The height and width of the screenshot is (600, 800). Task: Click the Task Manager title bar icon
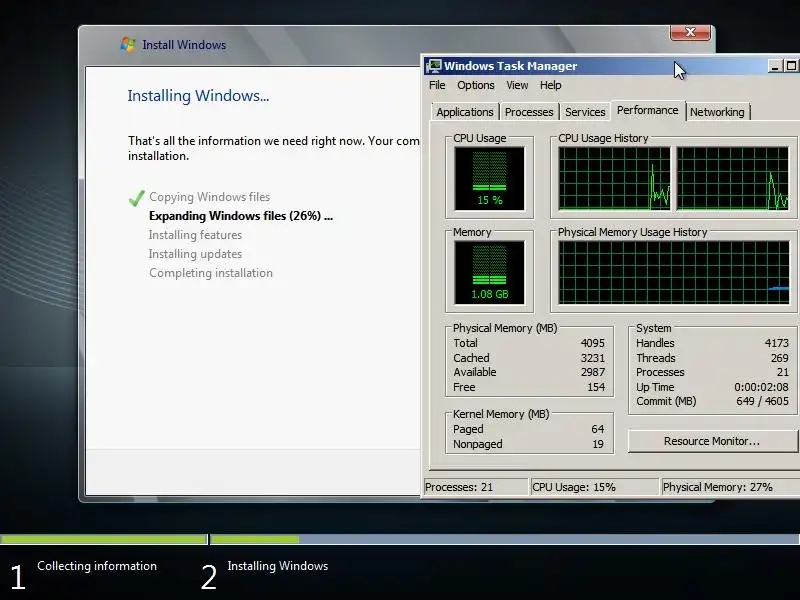(434, 66)
